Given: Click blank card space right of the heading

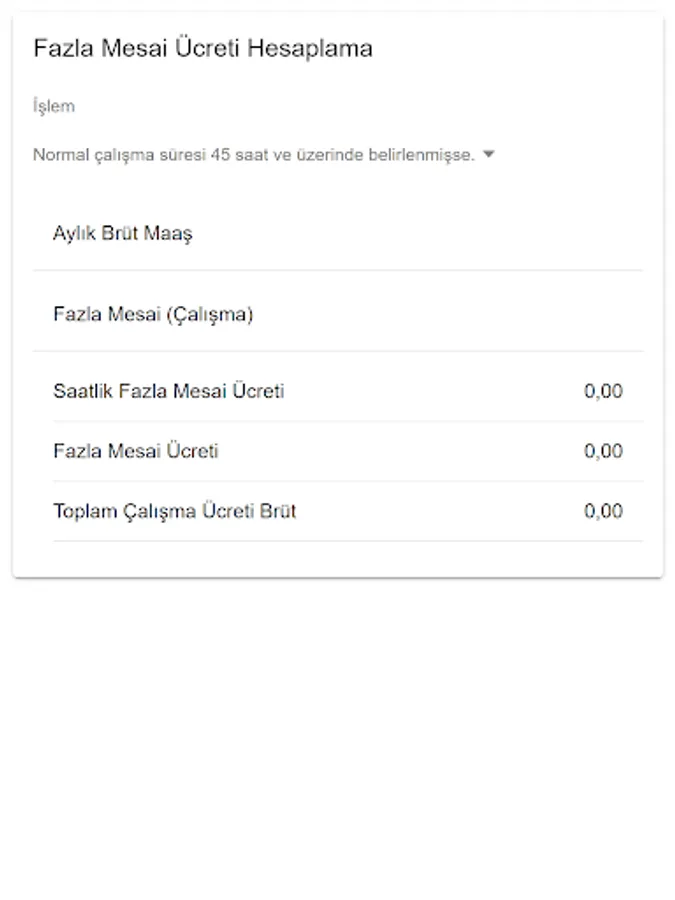Looking at the screenshot, I should pyautogui.click(x=520, y=49).
